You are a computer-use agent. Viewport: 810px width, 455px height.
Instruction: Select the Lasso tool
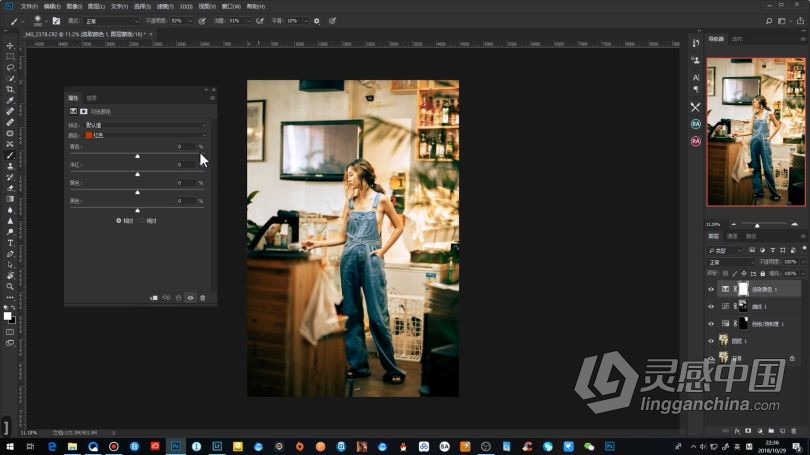pos(10,68)
